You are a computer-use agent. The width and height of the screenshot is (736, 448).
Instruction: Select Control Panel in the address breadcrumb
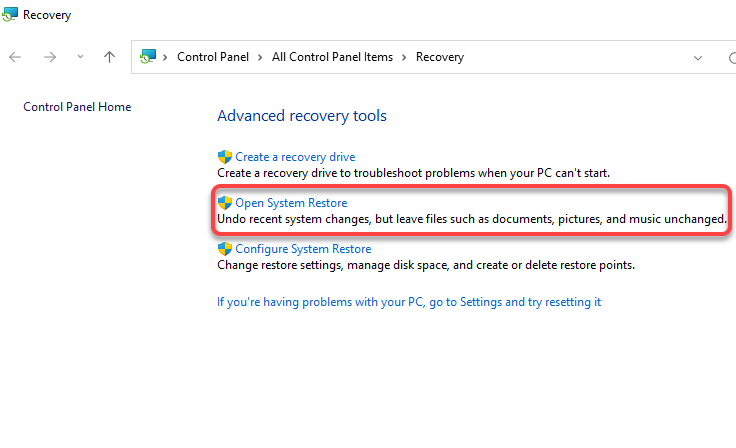[x=213, y=57]
